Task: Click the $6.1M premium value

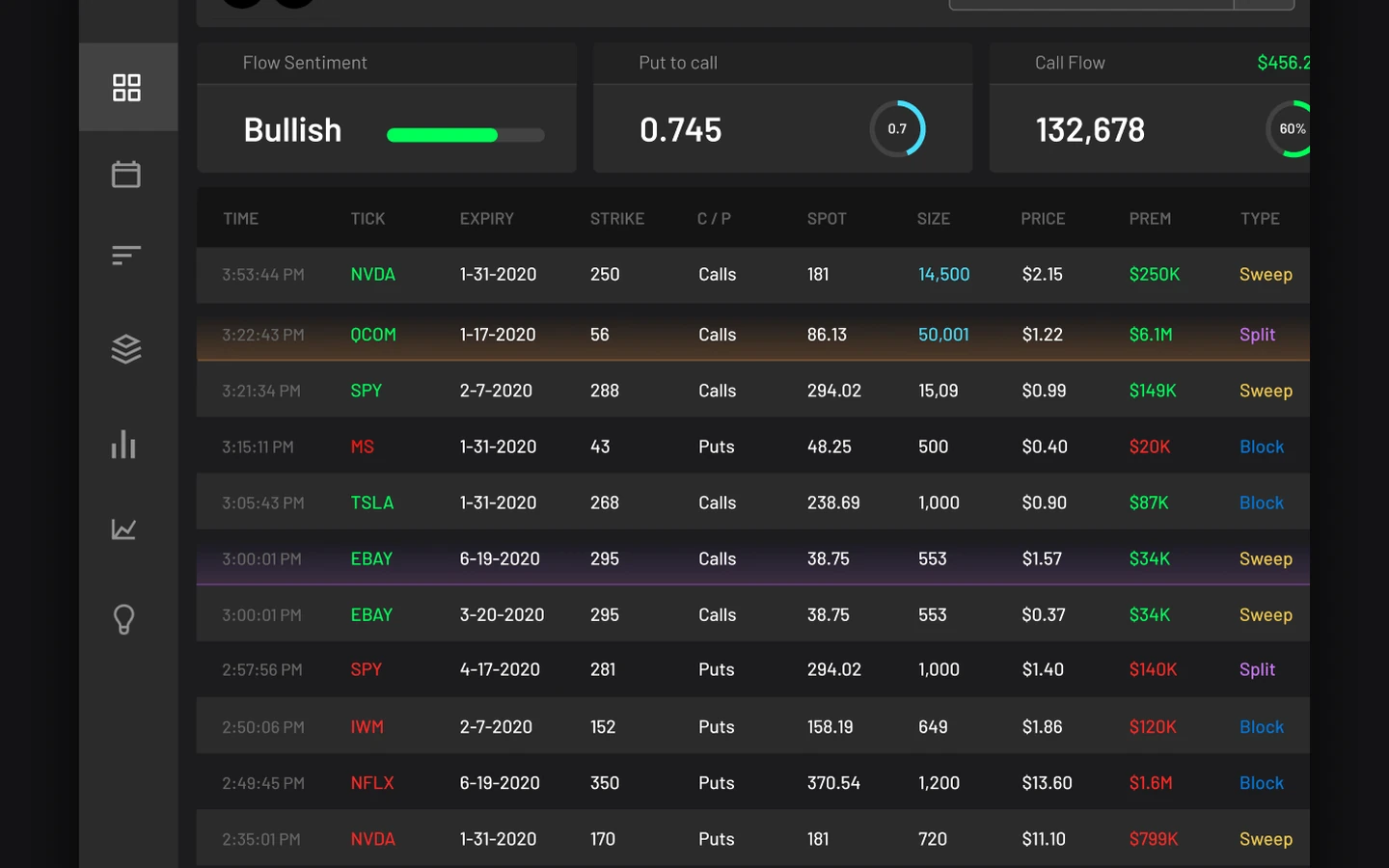Action: point(1151,335)
